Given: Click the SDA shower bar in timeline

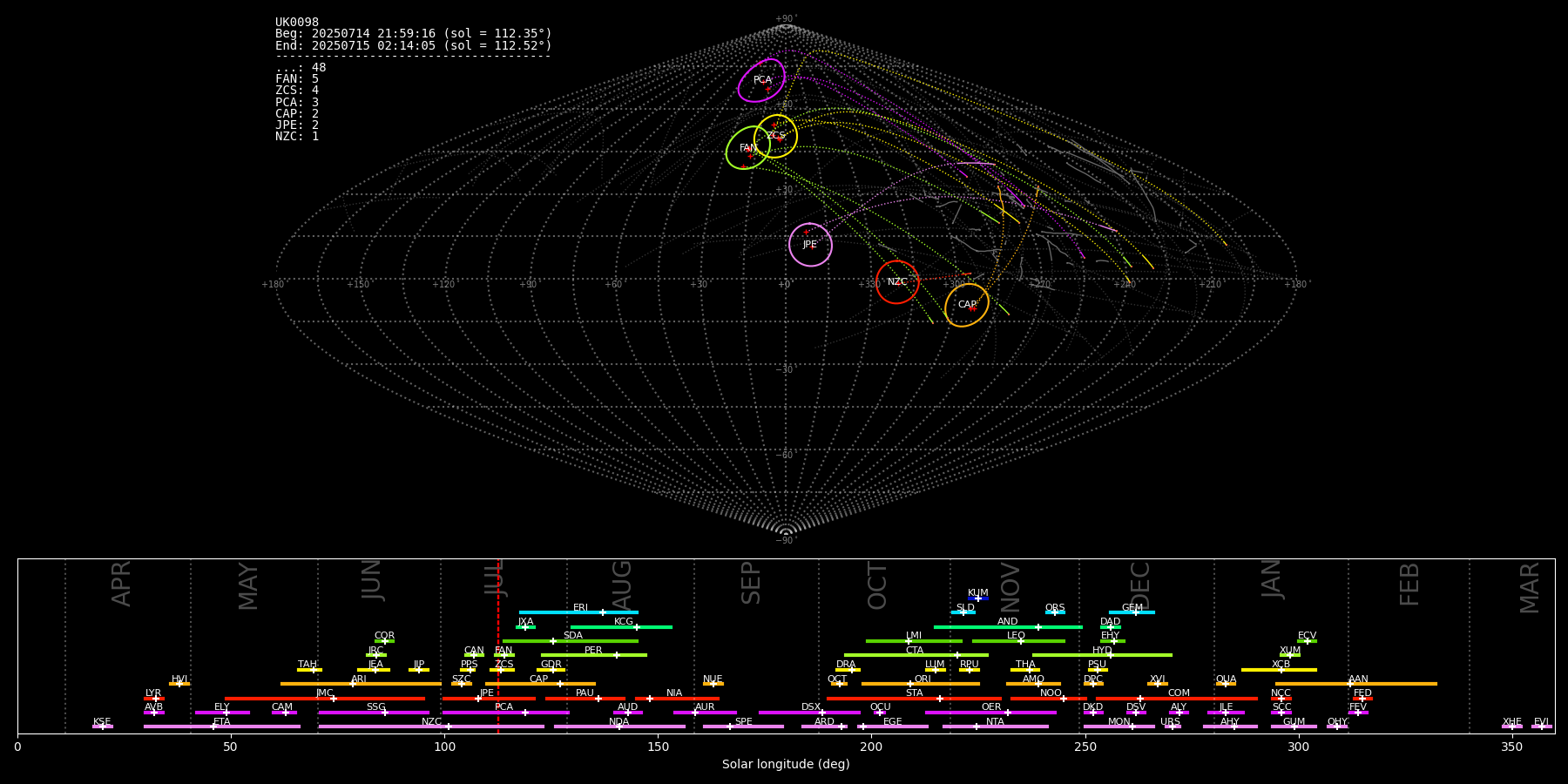Looking at the screenshot, I should tap(571, 641).
